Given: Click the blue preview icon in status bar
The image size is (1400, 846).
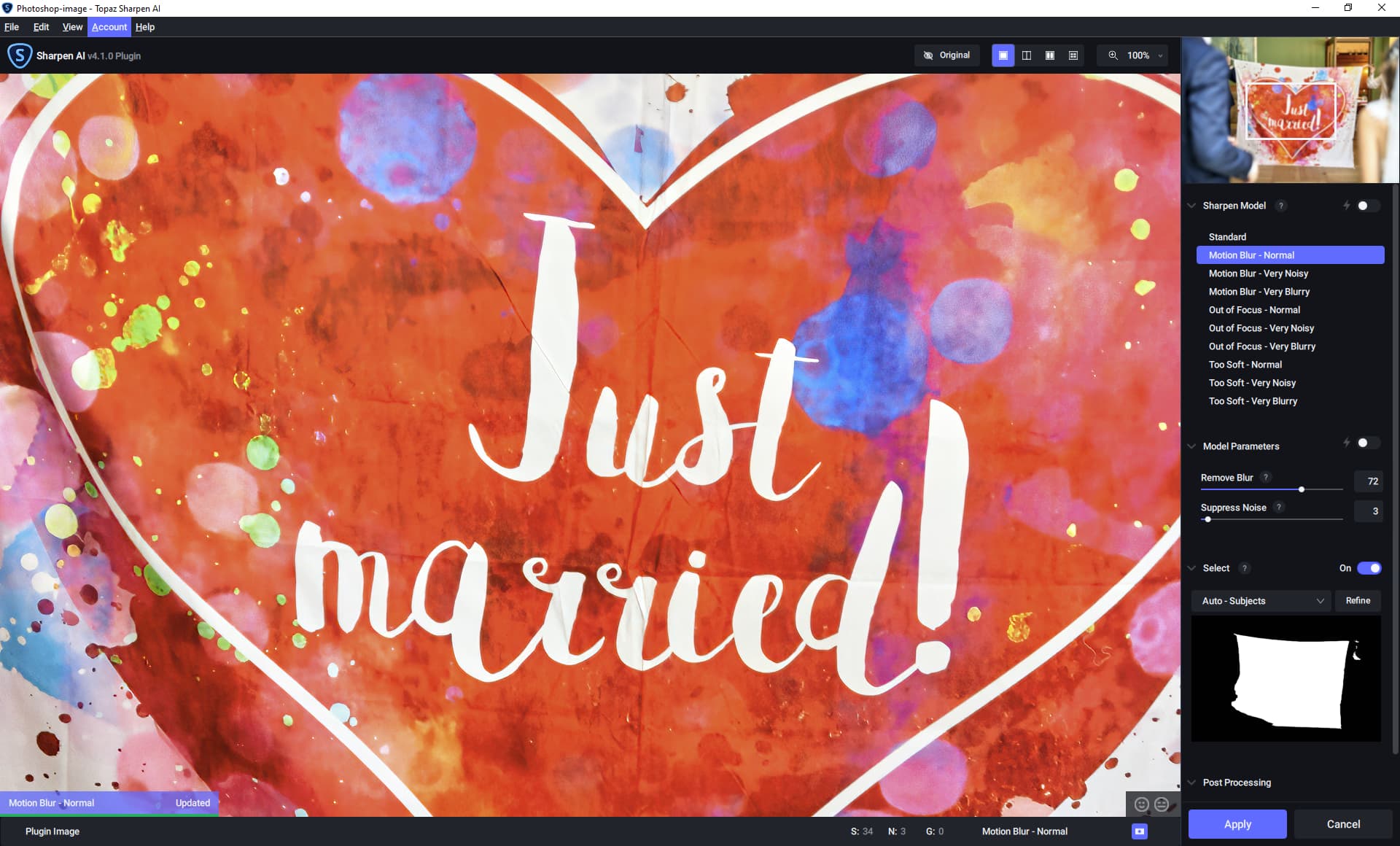Looking at the screenshot, I should tap(1139, 831).
